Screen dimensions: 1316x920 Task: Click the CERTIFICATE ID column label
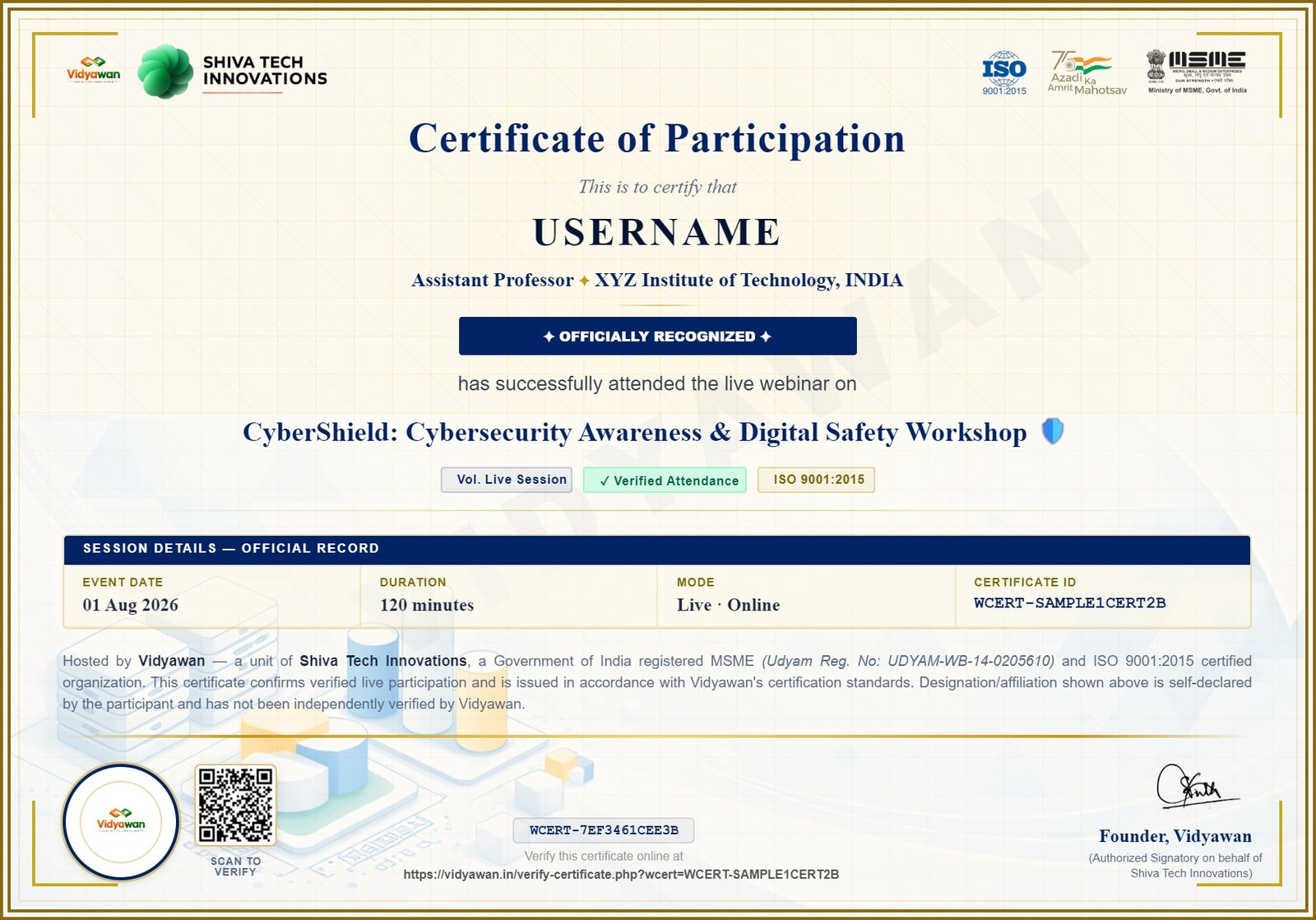[x=1025, y=582]
